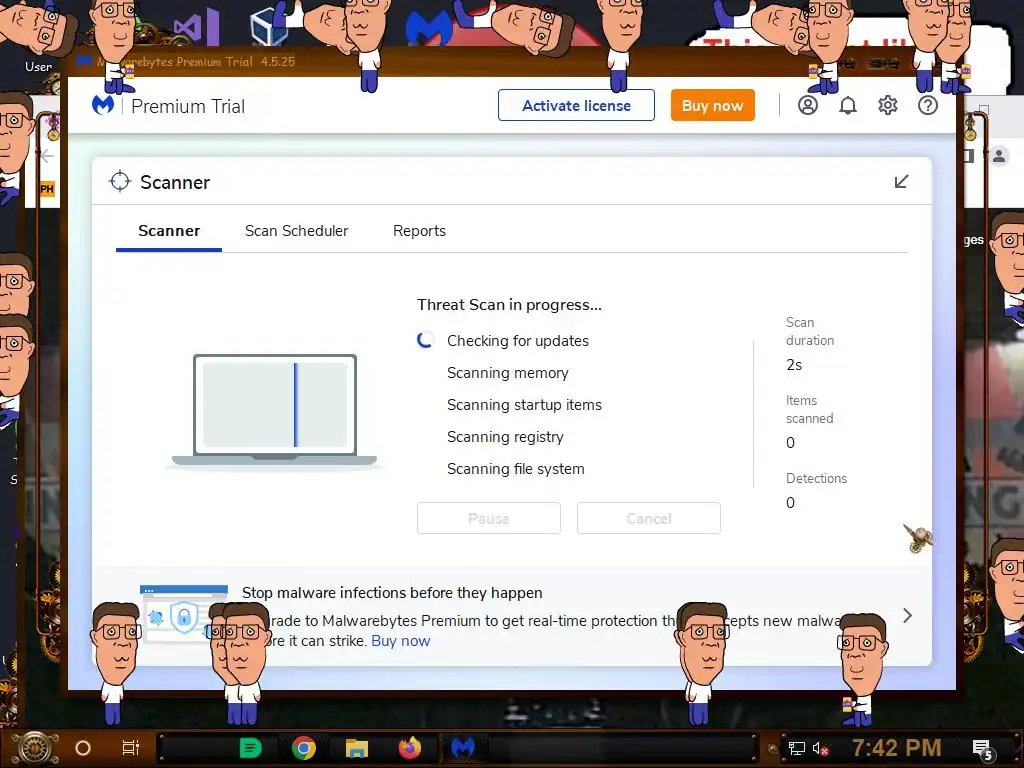Image resolution: width=1024 pixels, height=768 pixels.
Task: Click the 'Stop malware infections before they happen' headline
Action: (x=392, y=592)
